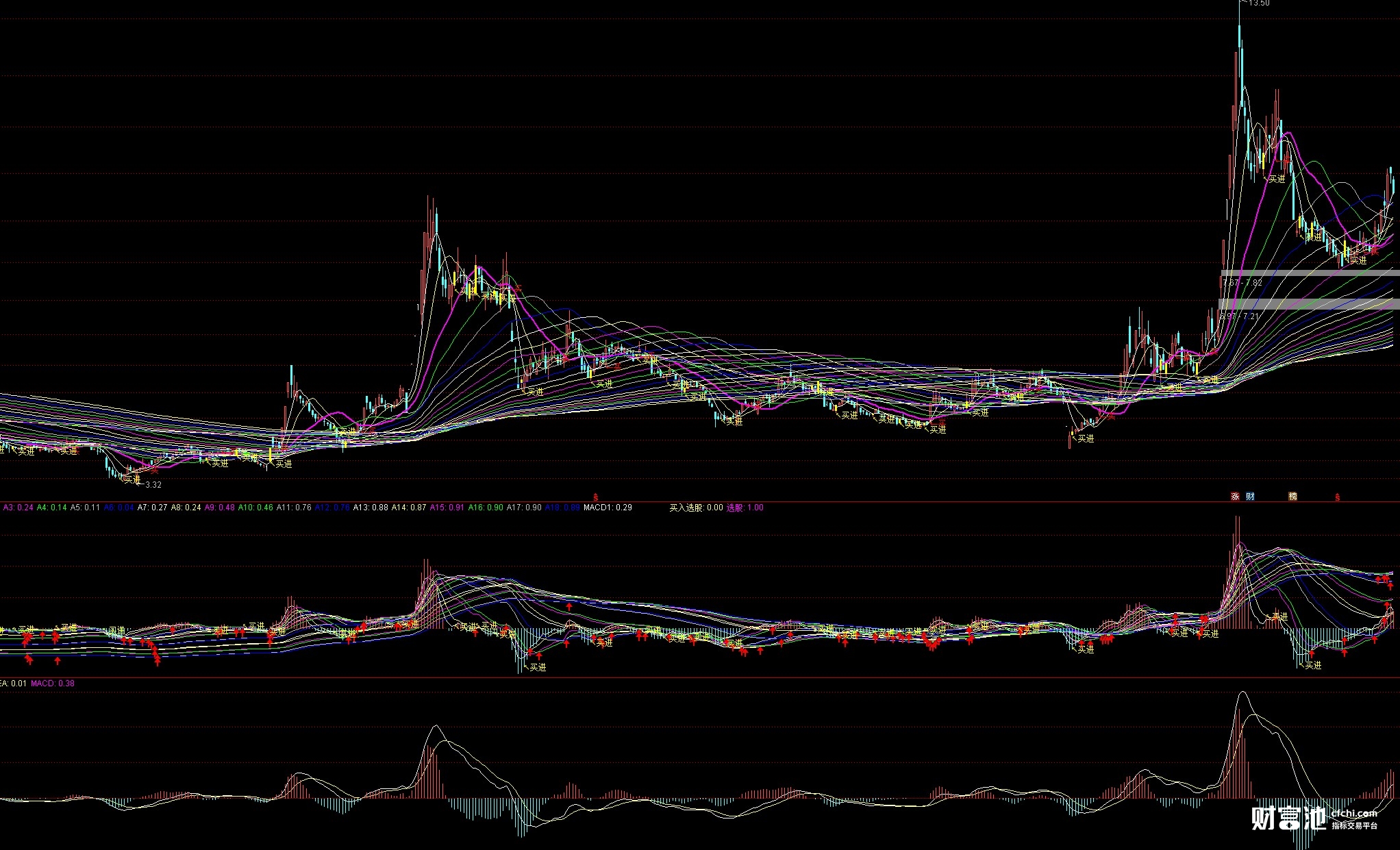This screenshot has height=850, width=1400.
Task: Click the 买入选股: 0.00 indicator label
Action: click(696, 508)
